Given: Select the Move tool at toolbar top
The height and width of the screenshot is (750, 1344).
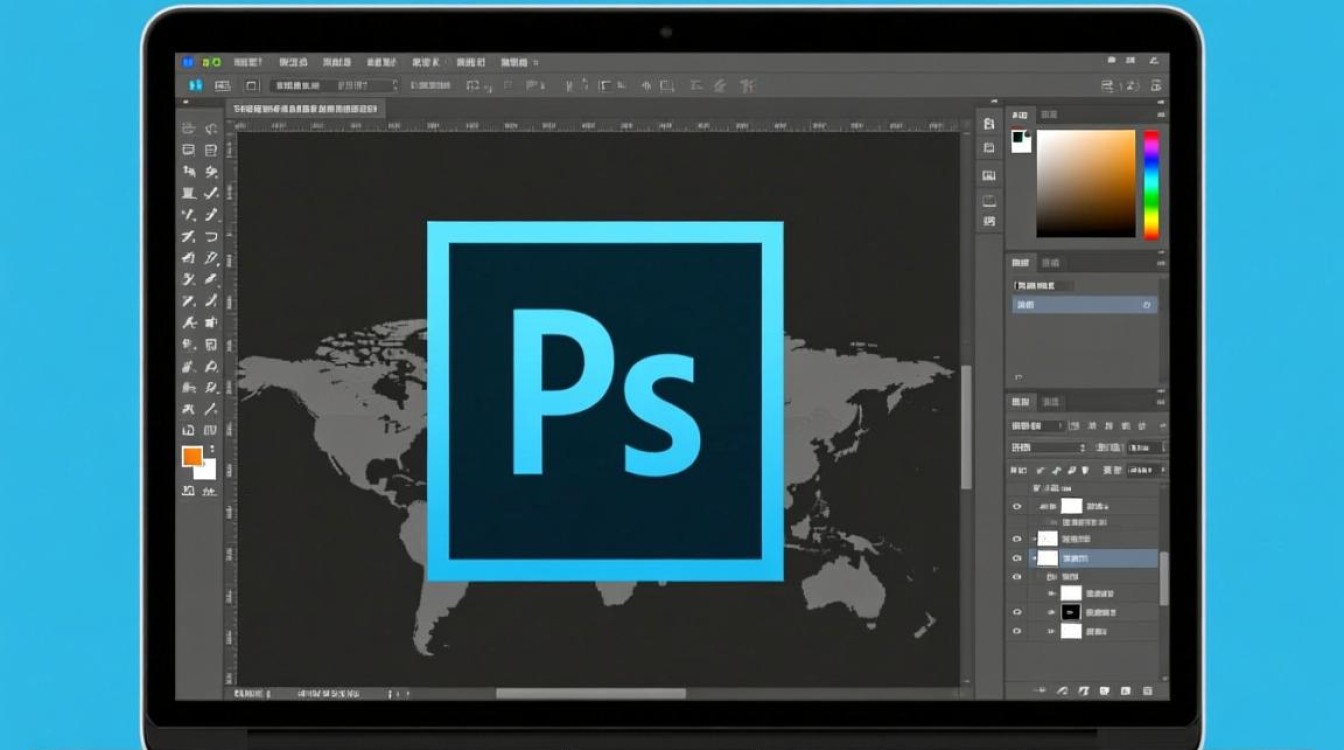Looking at the screenshot, I should (188, 125).
